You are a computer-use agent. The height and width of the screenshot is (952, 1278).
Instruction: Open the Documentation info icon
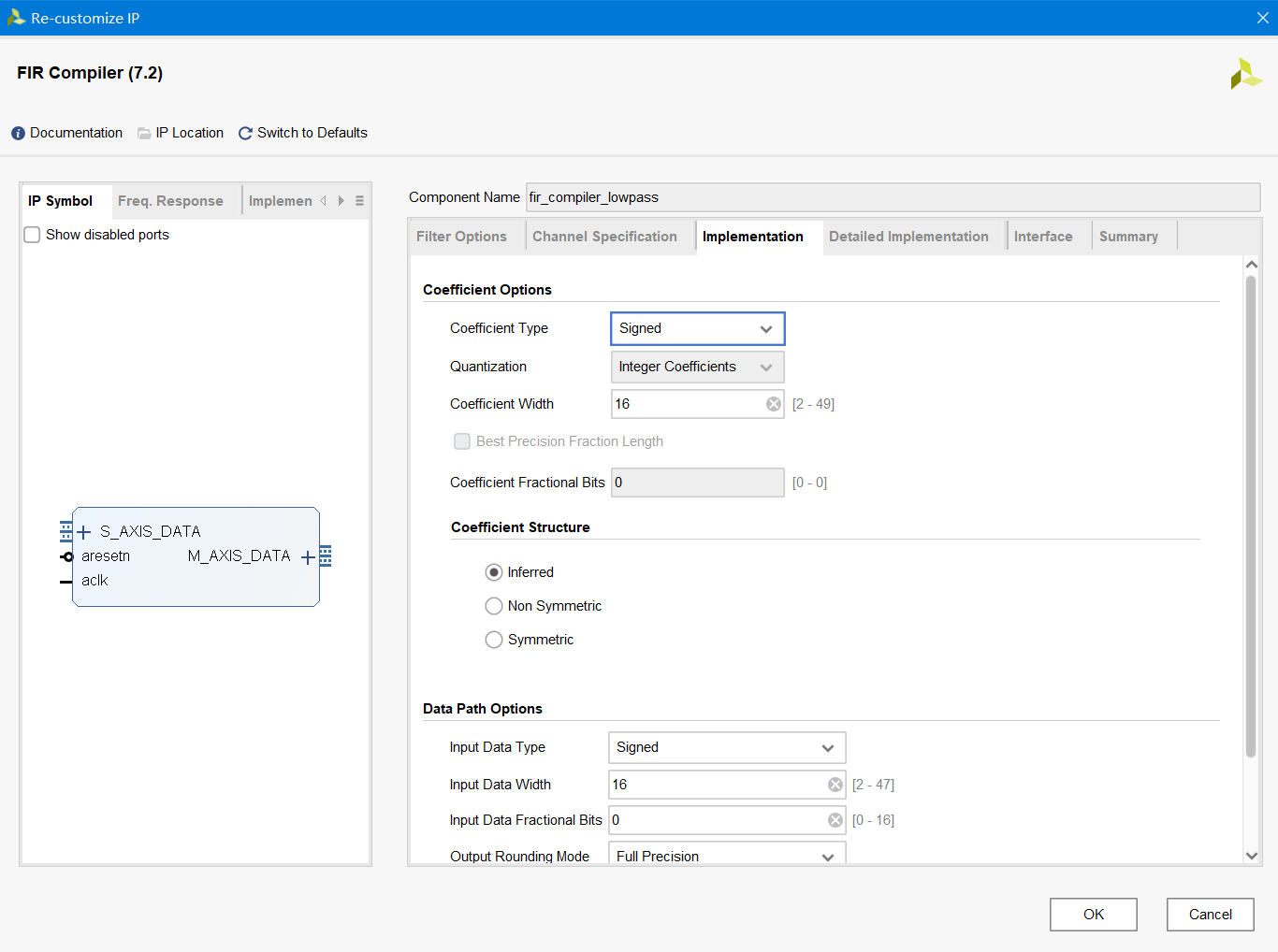18,134
